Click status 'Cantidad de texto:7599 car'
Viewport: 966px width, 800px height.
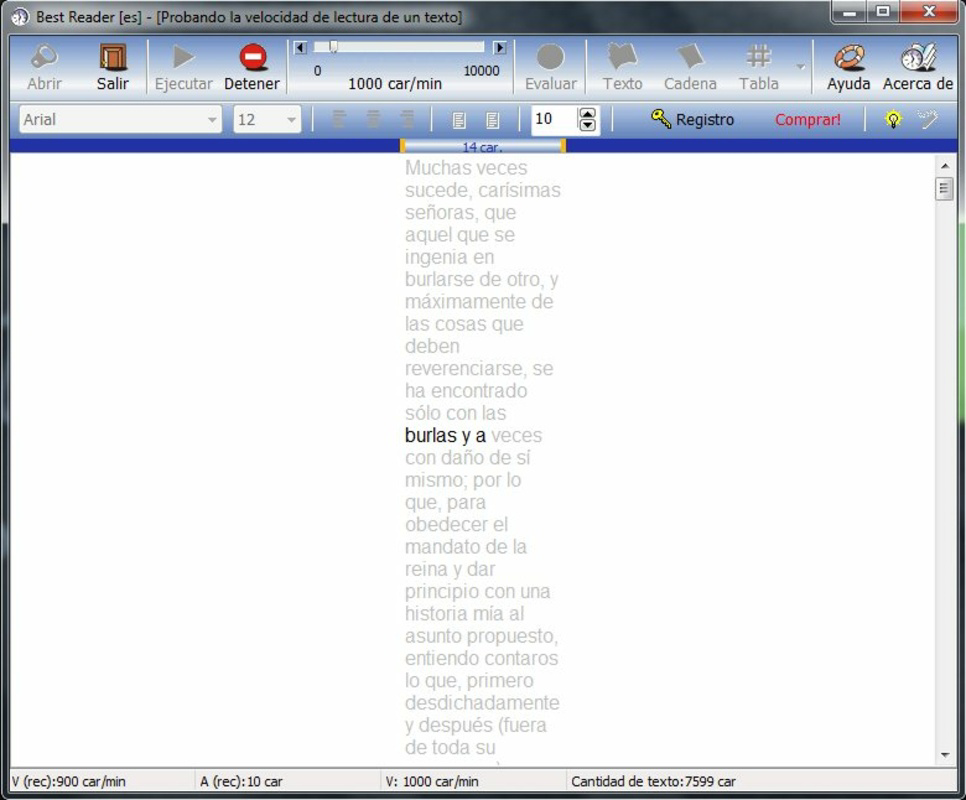653,782
